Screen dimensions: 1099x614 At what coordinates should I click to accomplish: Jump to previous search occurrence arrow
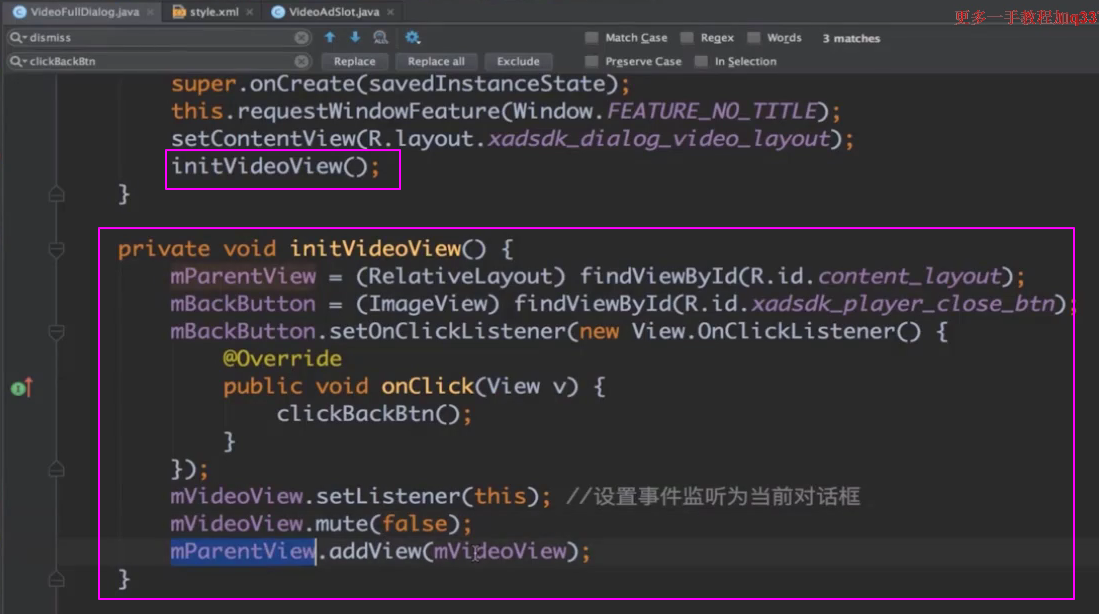[x=330, y=38]
